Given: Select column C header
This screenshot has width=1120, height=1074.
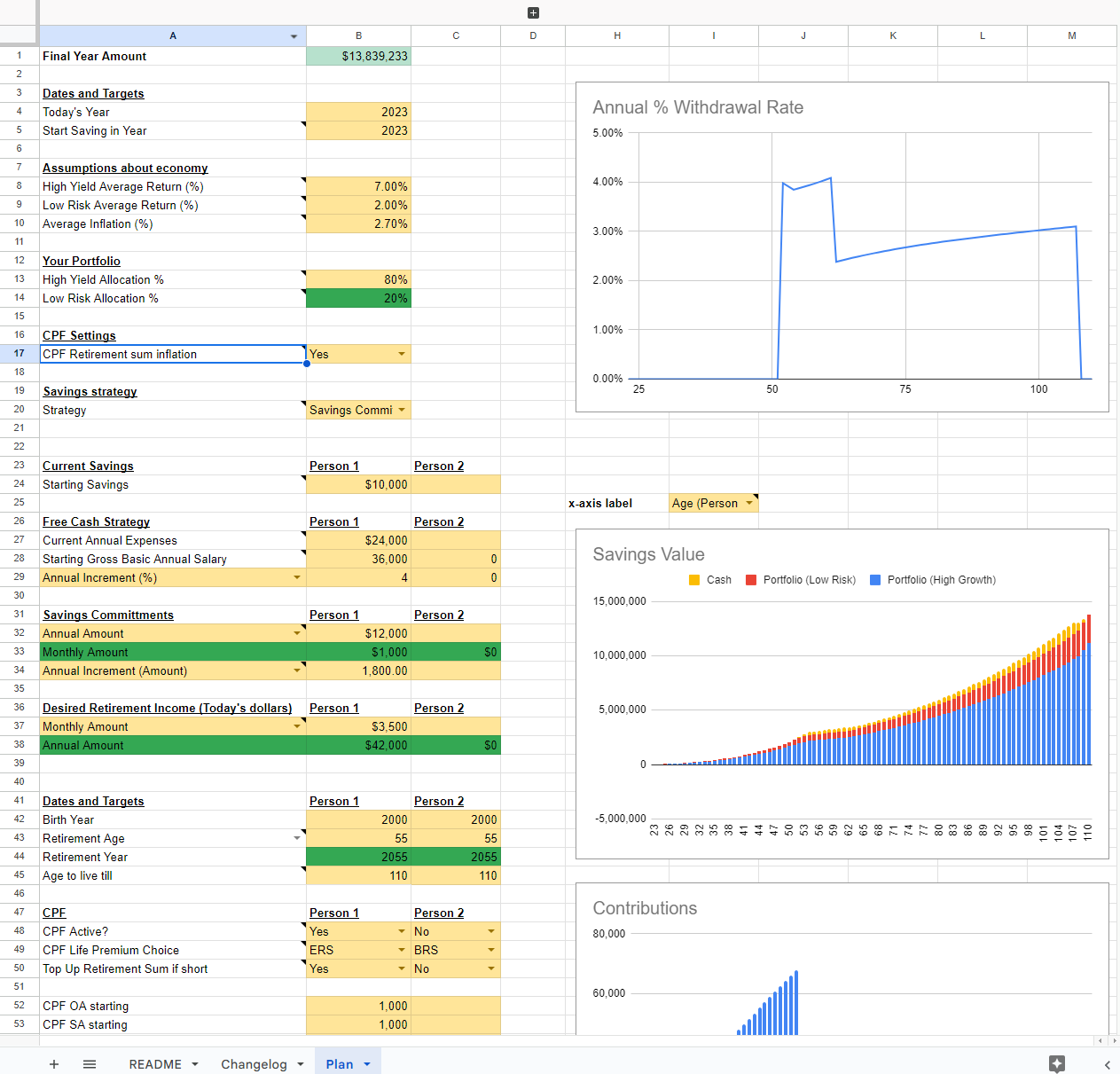Looking at the screenshot, I should click(456, 36).
